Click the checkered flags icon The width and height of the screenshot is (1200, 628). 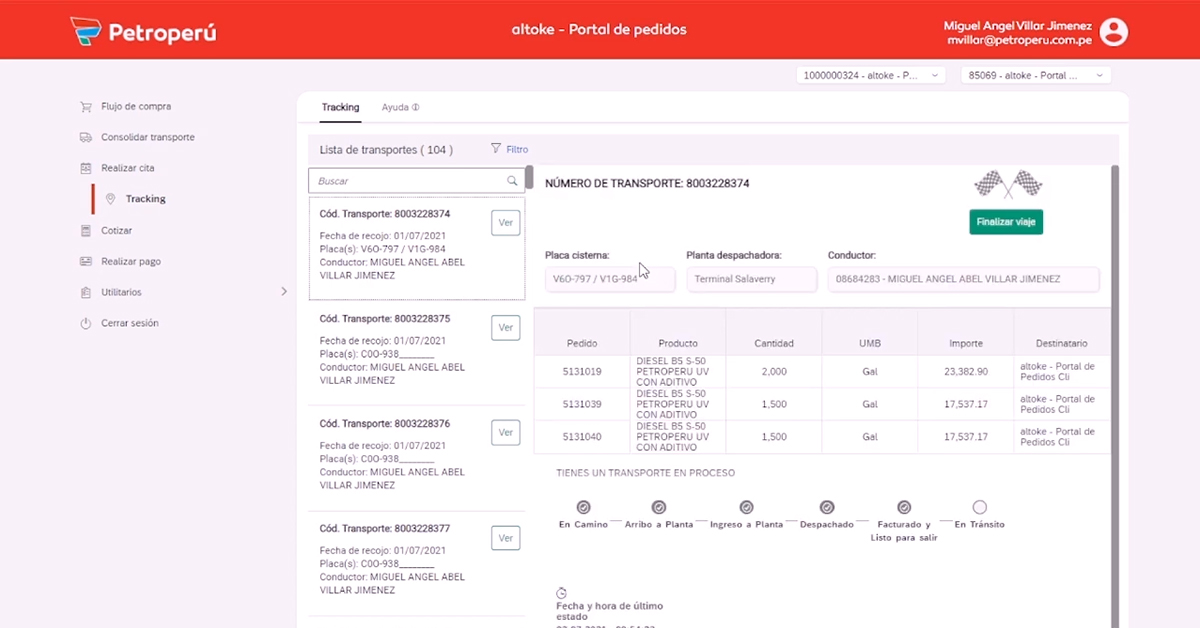point(1007,184)
